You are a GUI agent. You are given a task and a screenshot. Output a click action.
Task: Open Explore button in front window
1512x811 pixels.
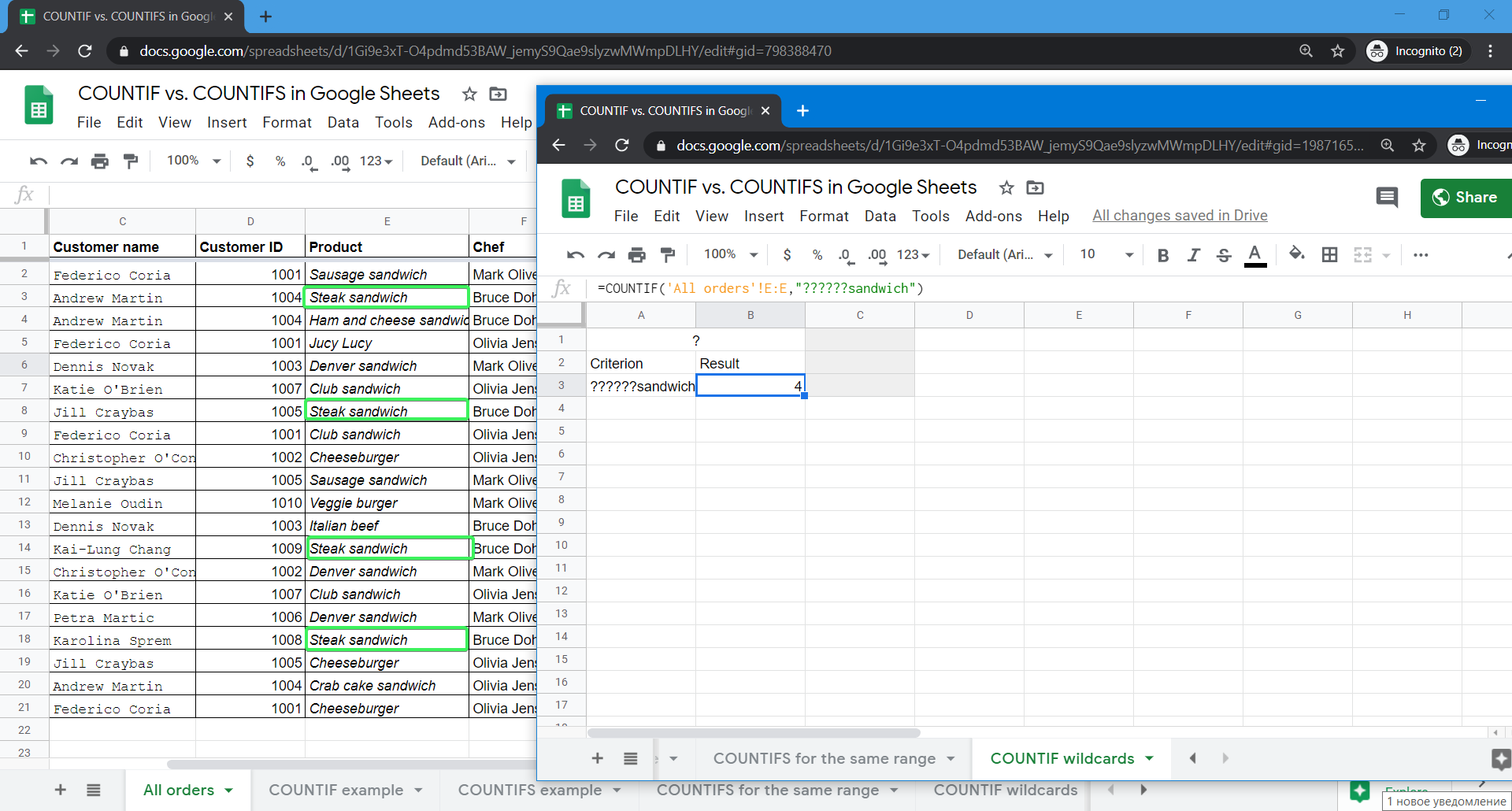(1500, 759)
